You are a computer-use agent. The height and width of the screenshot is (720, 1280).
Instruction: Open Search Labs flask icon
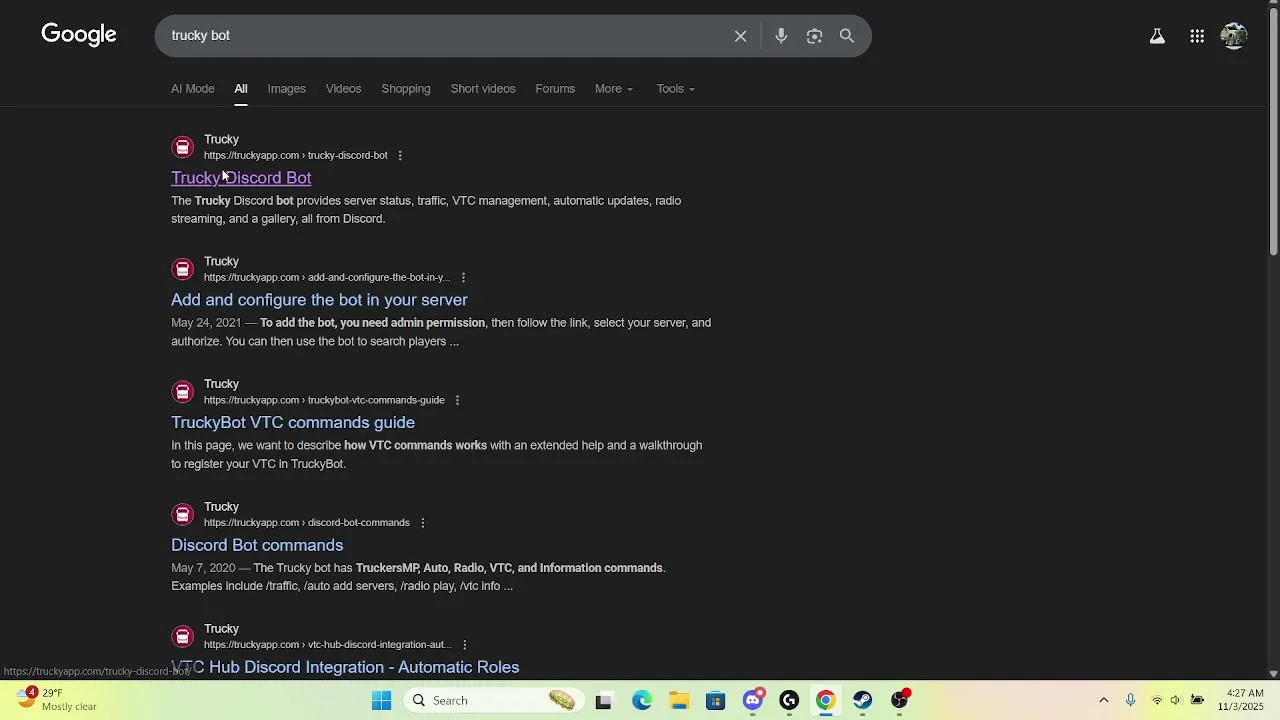1157,36
